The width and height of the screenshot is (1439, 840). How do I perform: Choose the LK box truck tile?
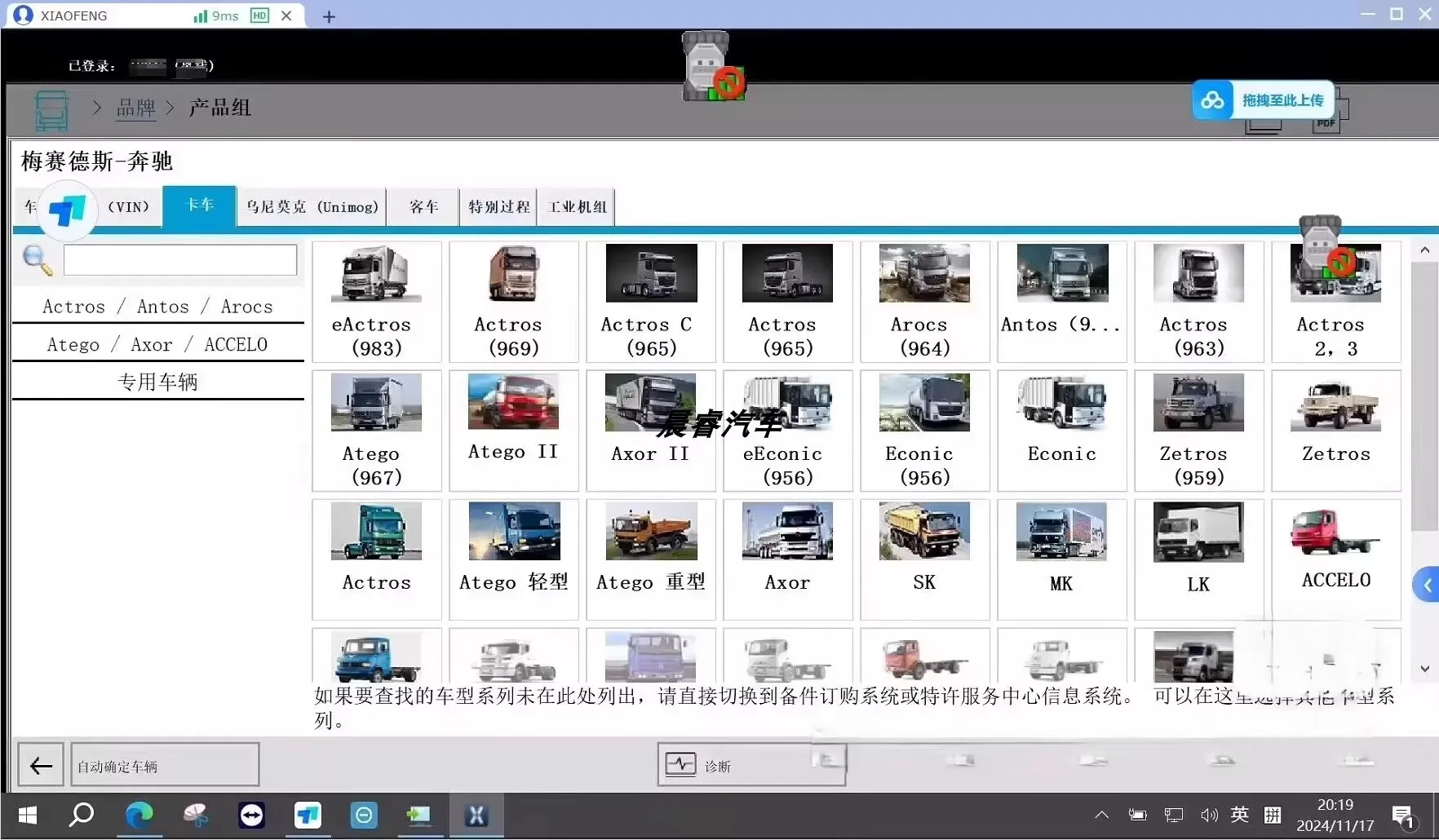[x=1199, y=559]
